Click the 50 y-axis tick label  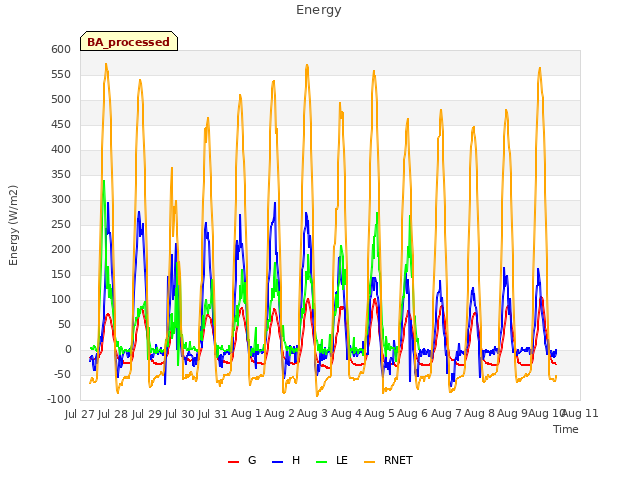pyautogui.click(x=64, y=324)
